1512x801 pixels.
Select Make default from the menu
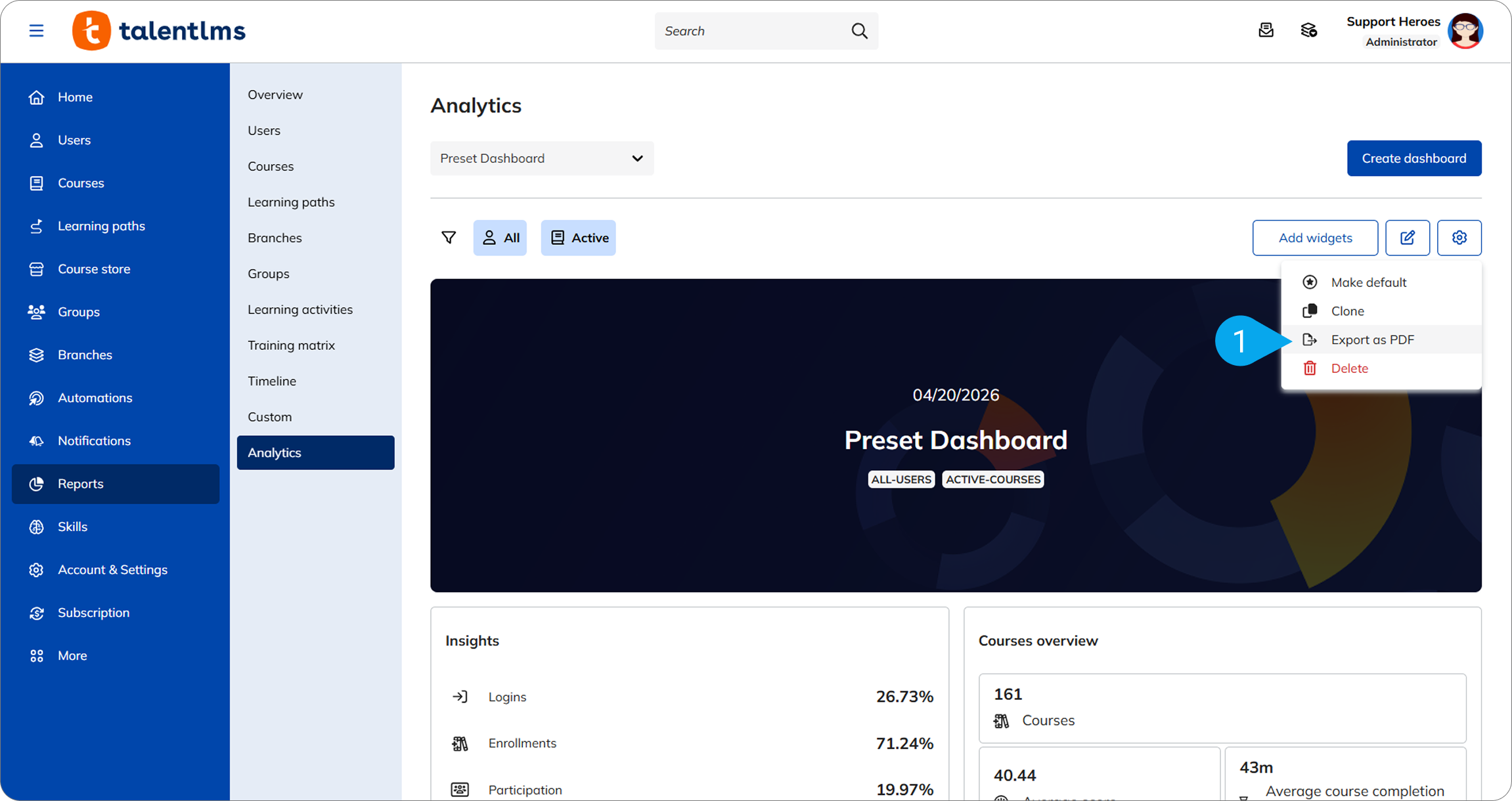(1381, 282)
